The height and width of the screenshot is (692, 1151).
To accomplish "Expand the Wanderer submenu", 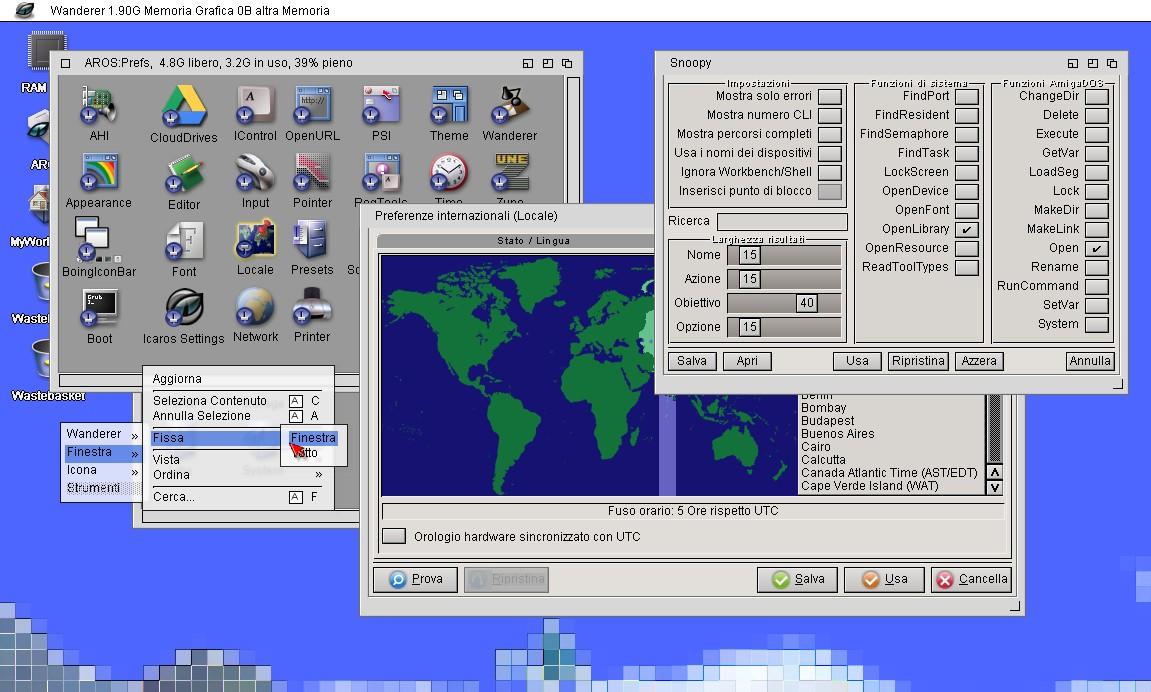I will click(x=101, y=434).
